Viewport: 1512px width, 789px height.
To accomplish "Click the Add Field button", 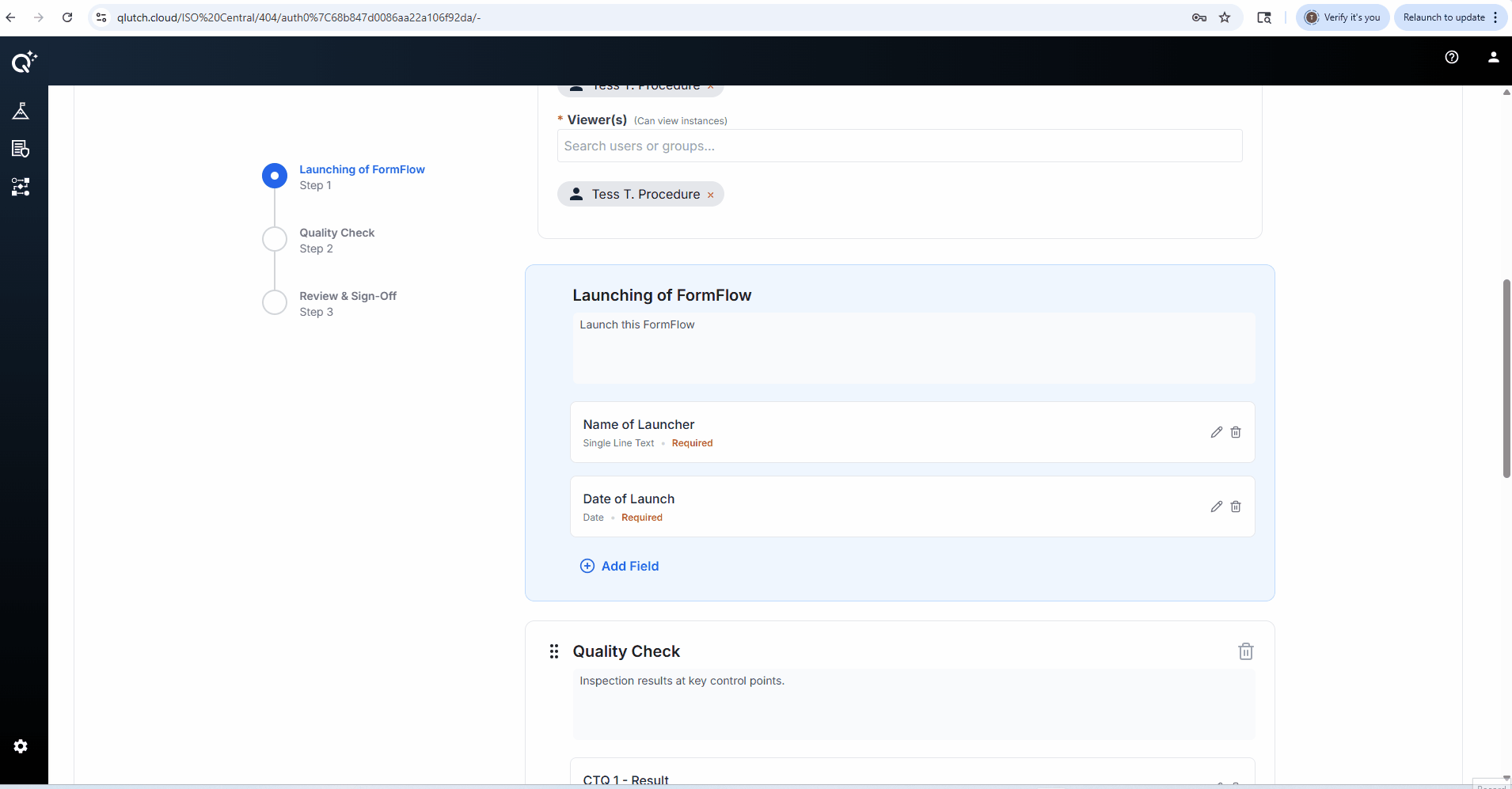I will 620,565.
